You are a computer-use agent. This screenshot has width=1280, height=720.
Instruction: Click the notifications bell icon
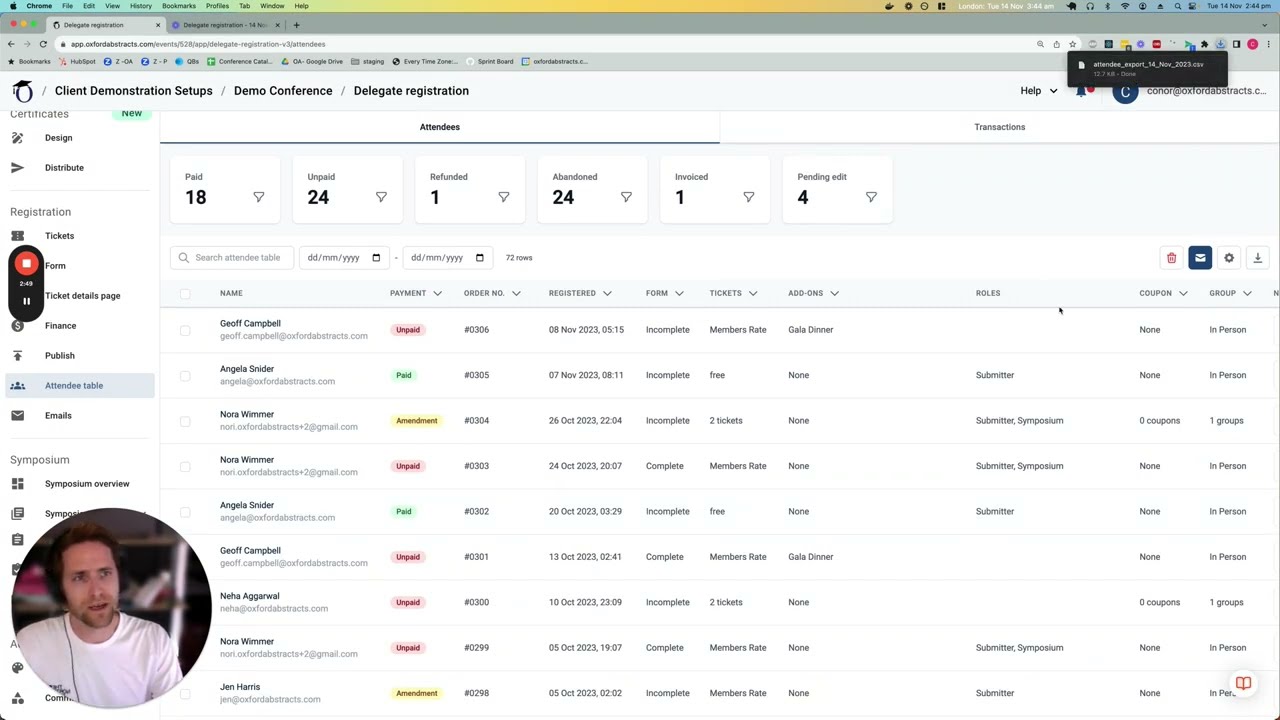(1081, 91)
